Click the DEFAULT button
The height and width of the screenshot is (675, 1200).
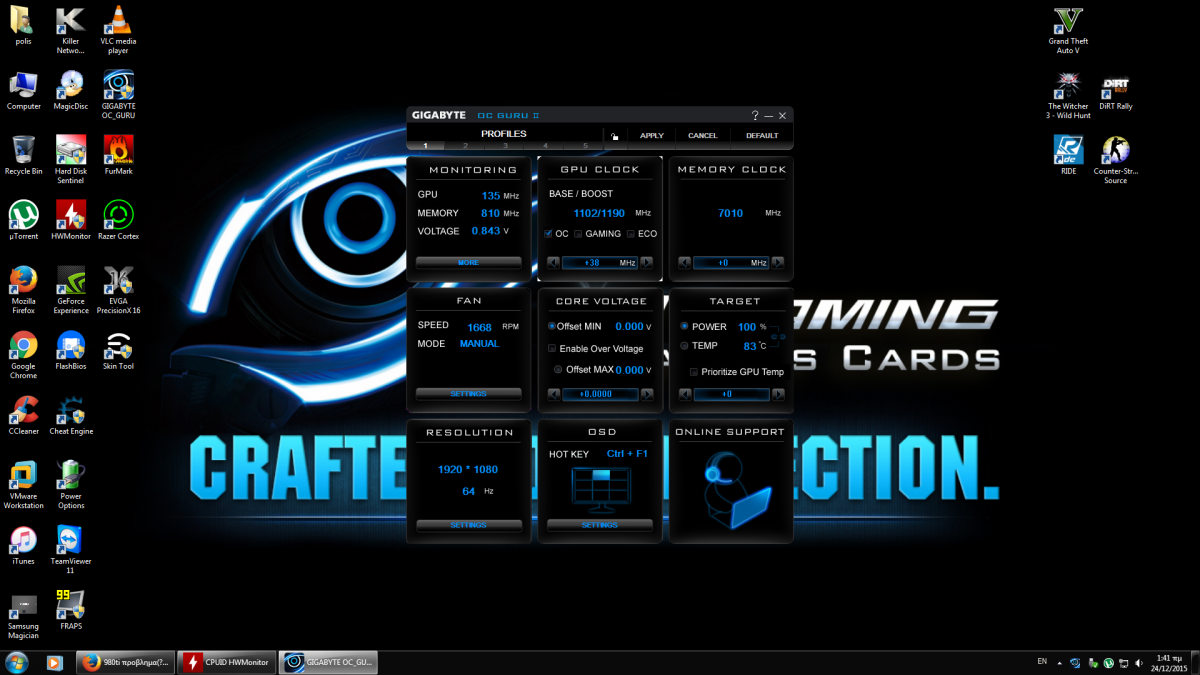762,136
